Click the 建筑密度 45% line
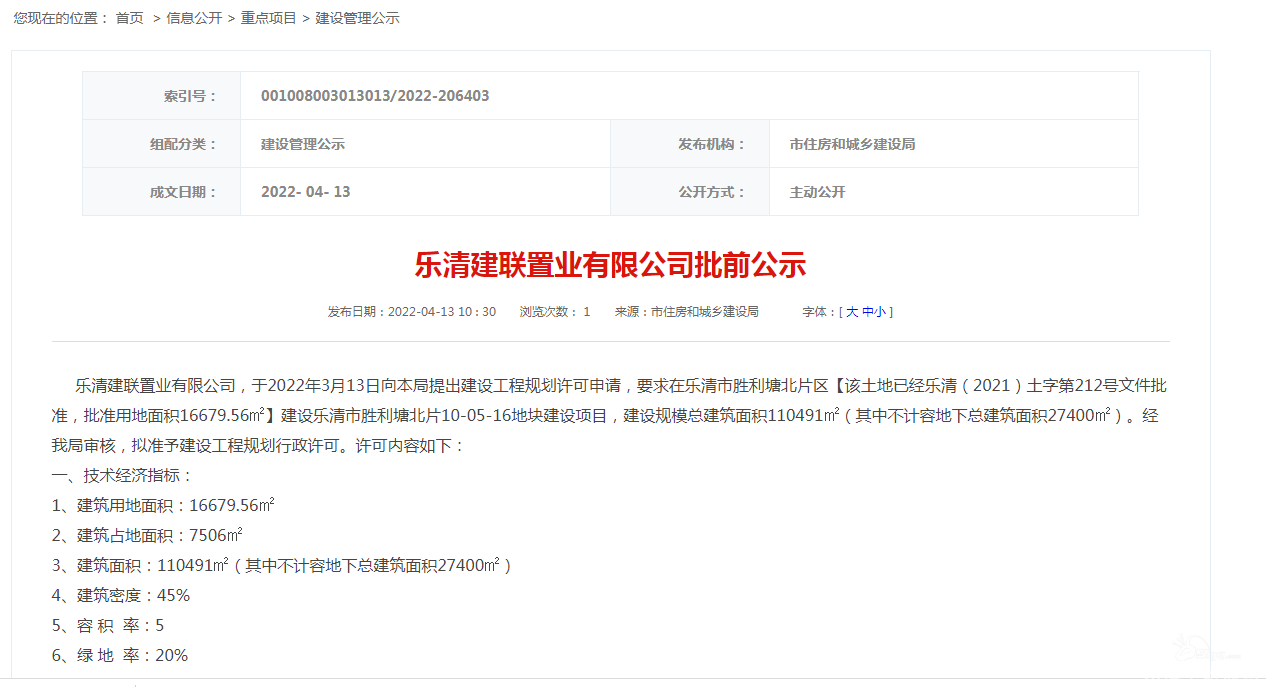 [x=120, y=595]
